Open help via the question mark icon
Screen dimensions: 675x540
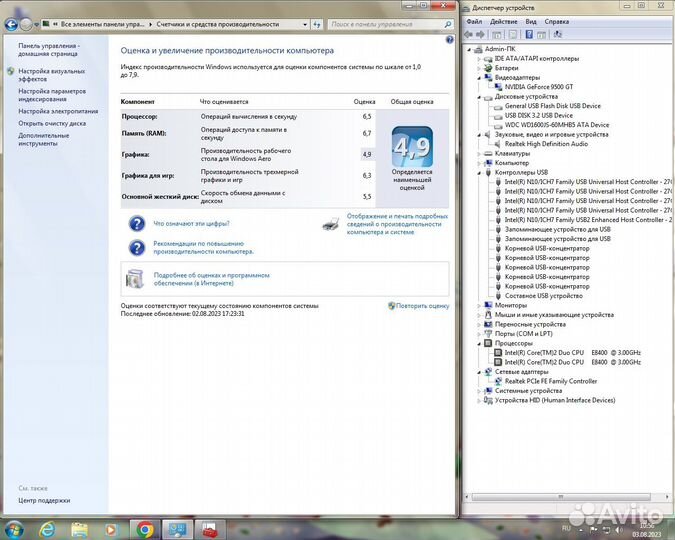pyautogui.click(x=450, y=40)
